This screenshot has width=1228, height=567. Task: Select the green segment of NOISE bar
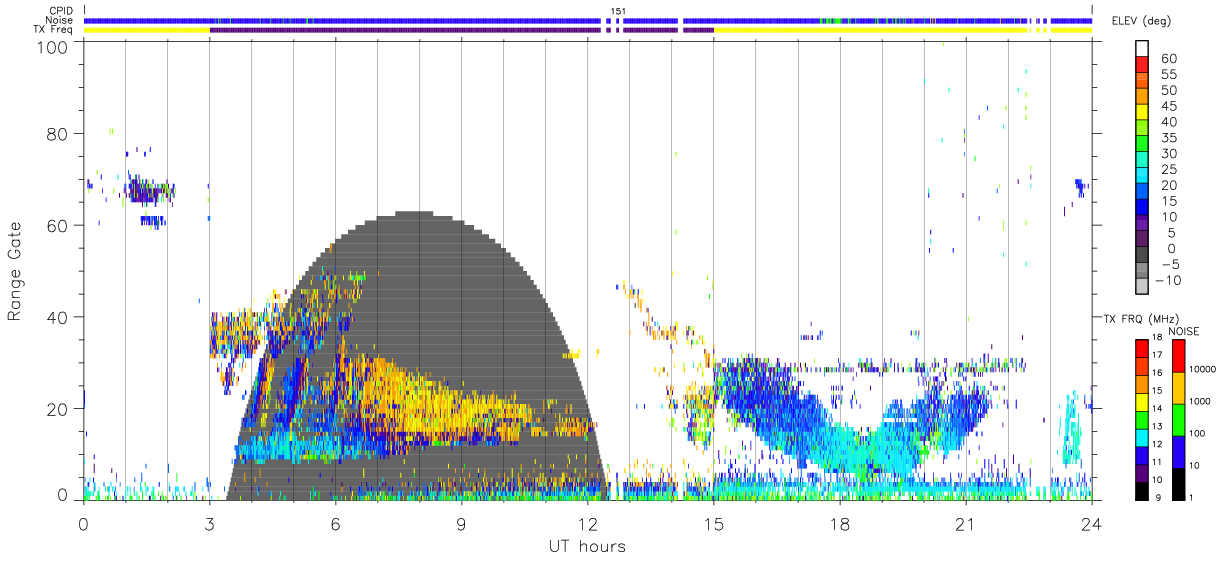click(x=1177, y=419)
